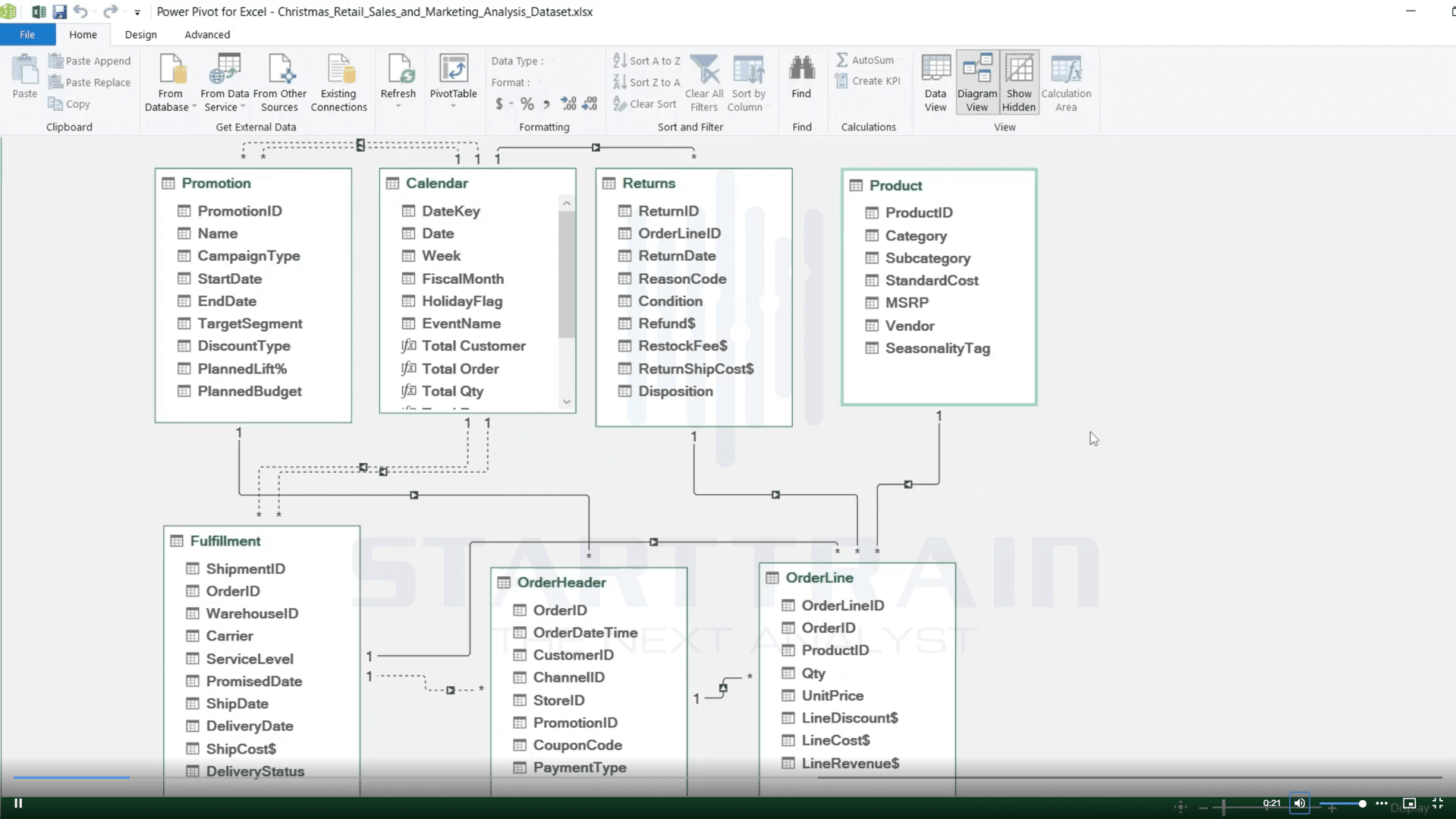This screenshot has height=819, width=1456.
Task: Click Sort Z to A
Action: point(647,82)
